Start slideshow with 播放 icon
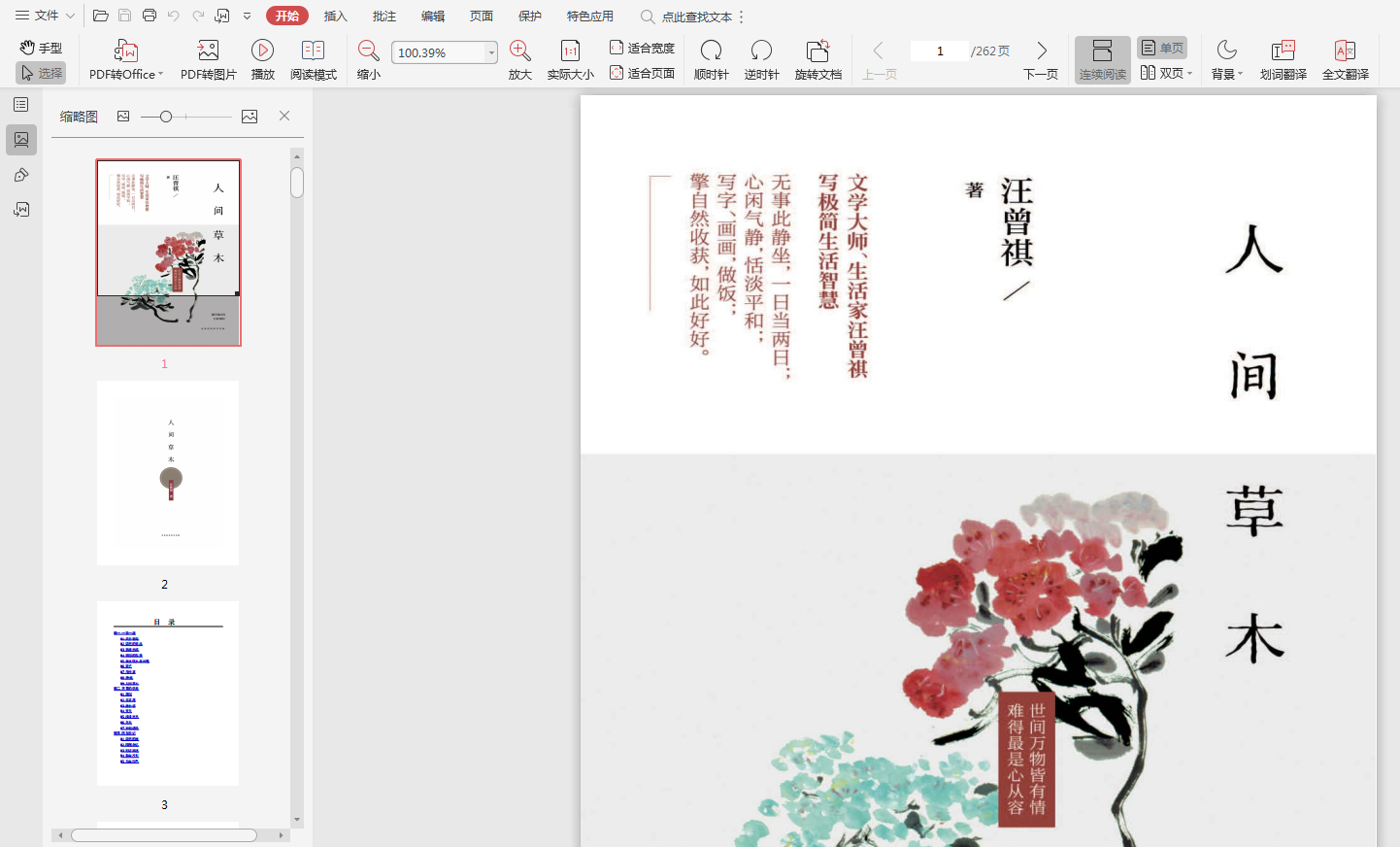This screenshot has width=1400, height=847. [x=262, y=51]
